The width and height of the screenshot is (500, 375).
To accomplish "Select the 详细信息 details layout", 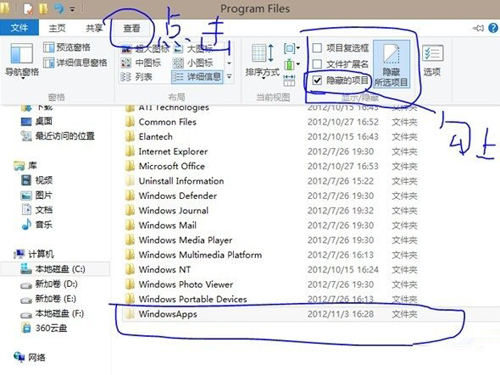I will click(x=197, y=77).
